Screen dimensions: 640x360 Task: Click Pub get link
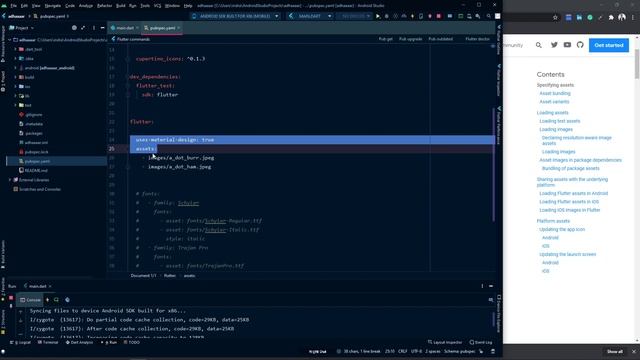(x=385, y=39)
